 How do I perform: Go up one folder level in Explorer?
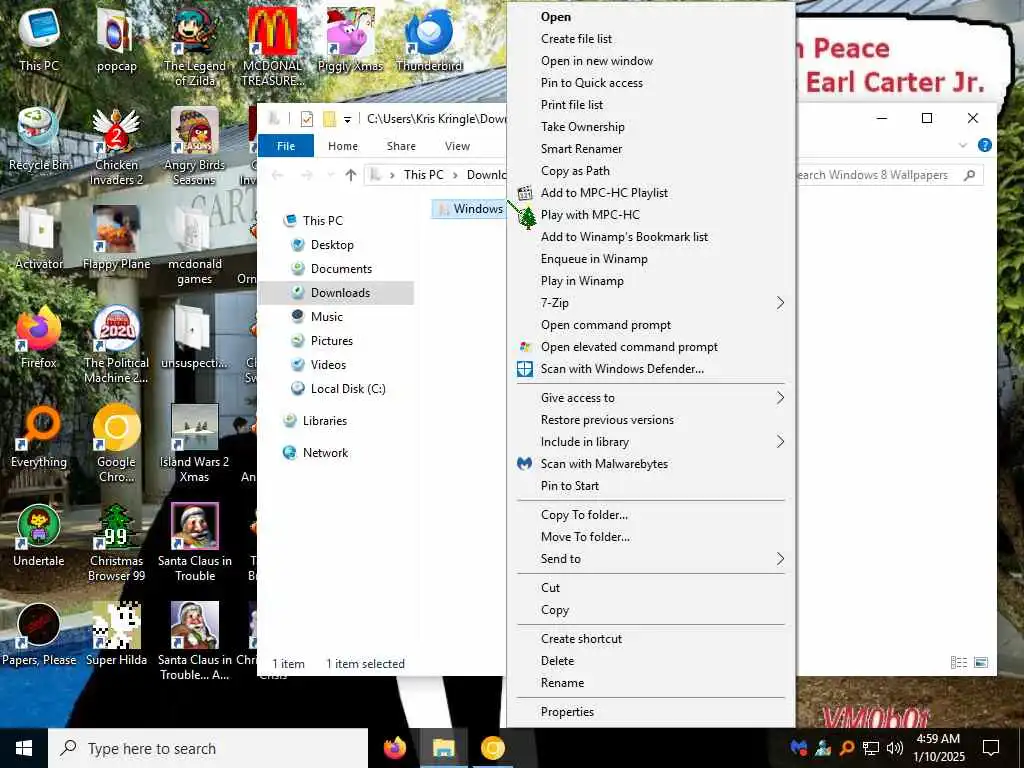click(x=351, y=175)
